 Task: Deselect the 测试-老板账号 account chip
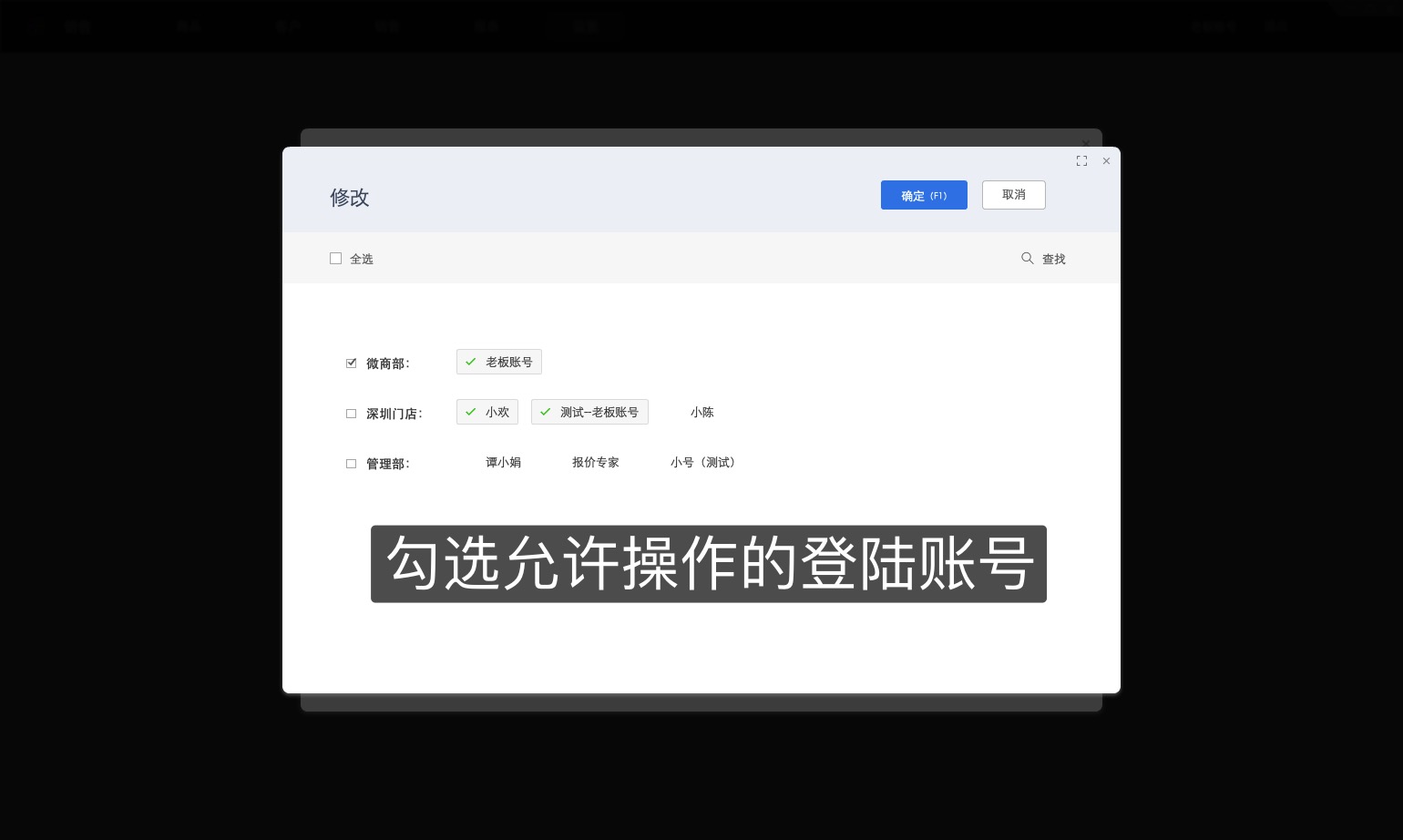pos(589,412)
